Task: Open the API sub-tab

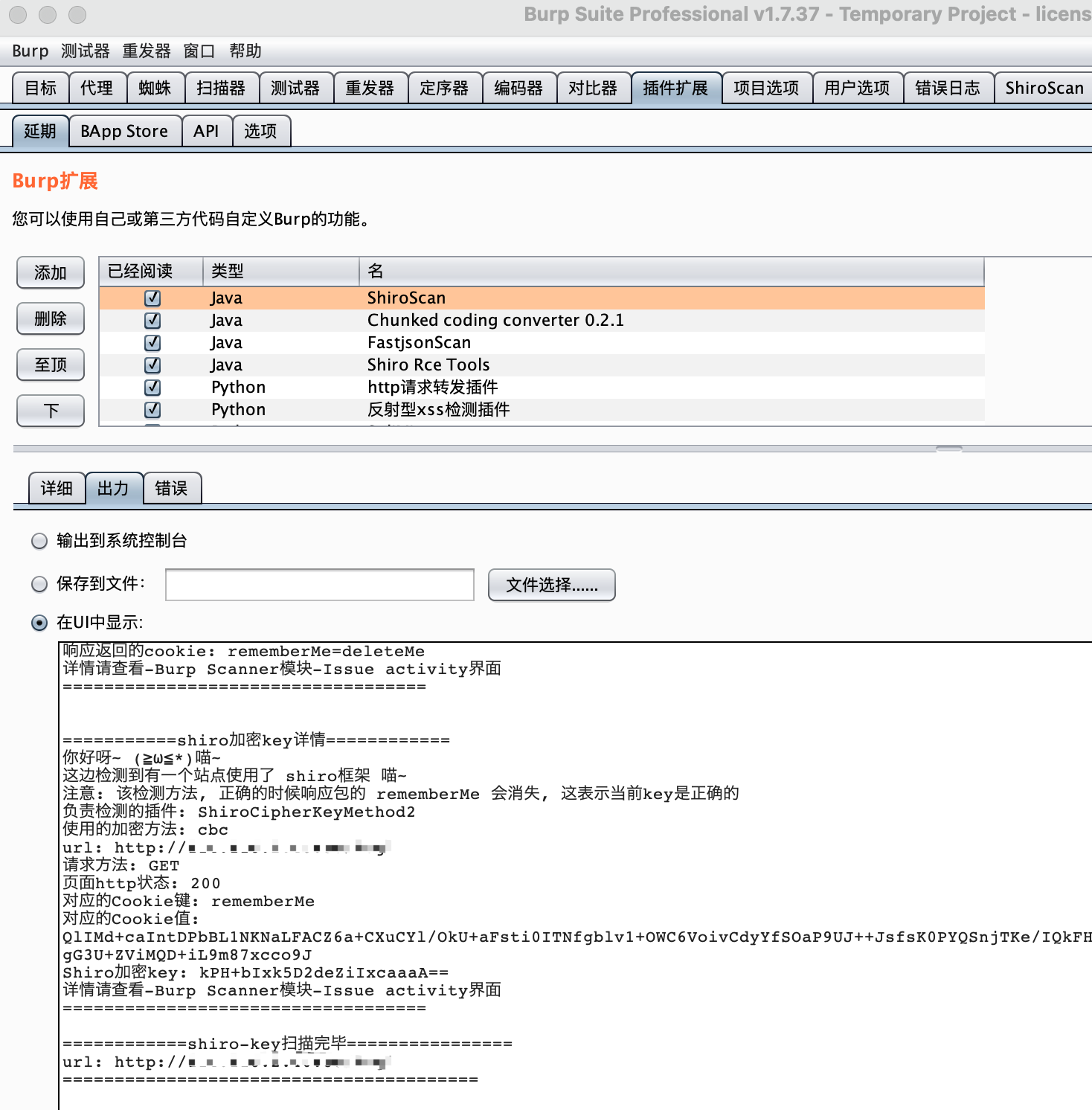Action: coord(207,131)
